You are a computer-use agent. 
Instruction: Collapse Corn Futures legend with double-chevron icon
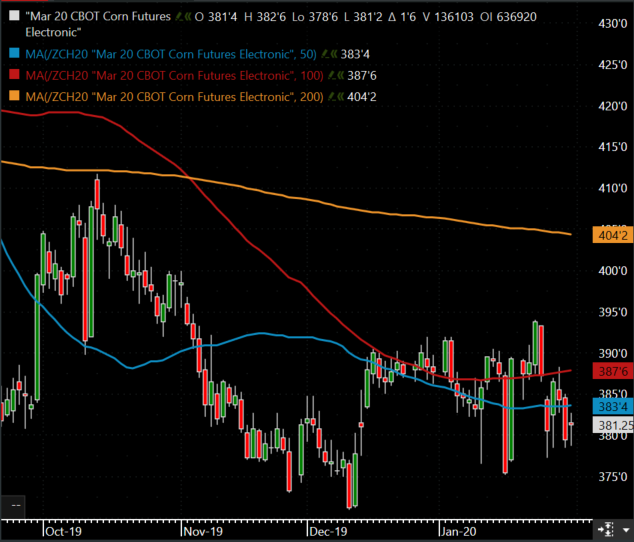(x=188, y=17)
